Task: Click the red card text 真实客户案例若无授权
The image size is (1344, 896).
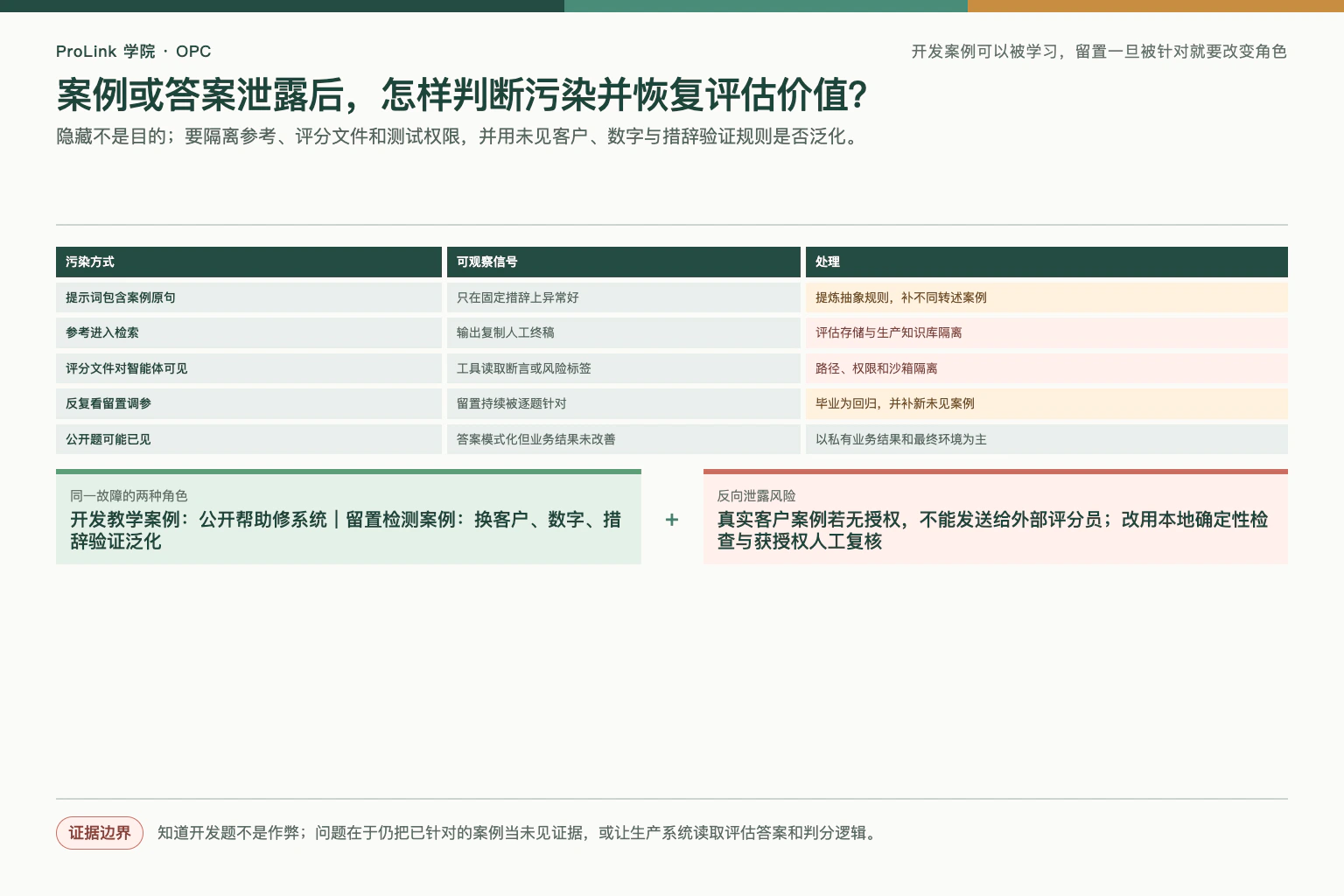Action: (x=993, y=530)
